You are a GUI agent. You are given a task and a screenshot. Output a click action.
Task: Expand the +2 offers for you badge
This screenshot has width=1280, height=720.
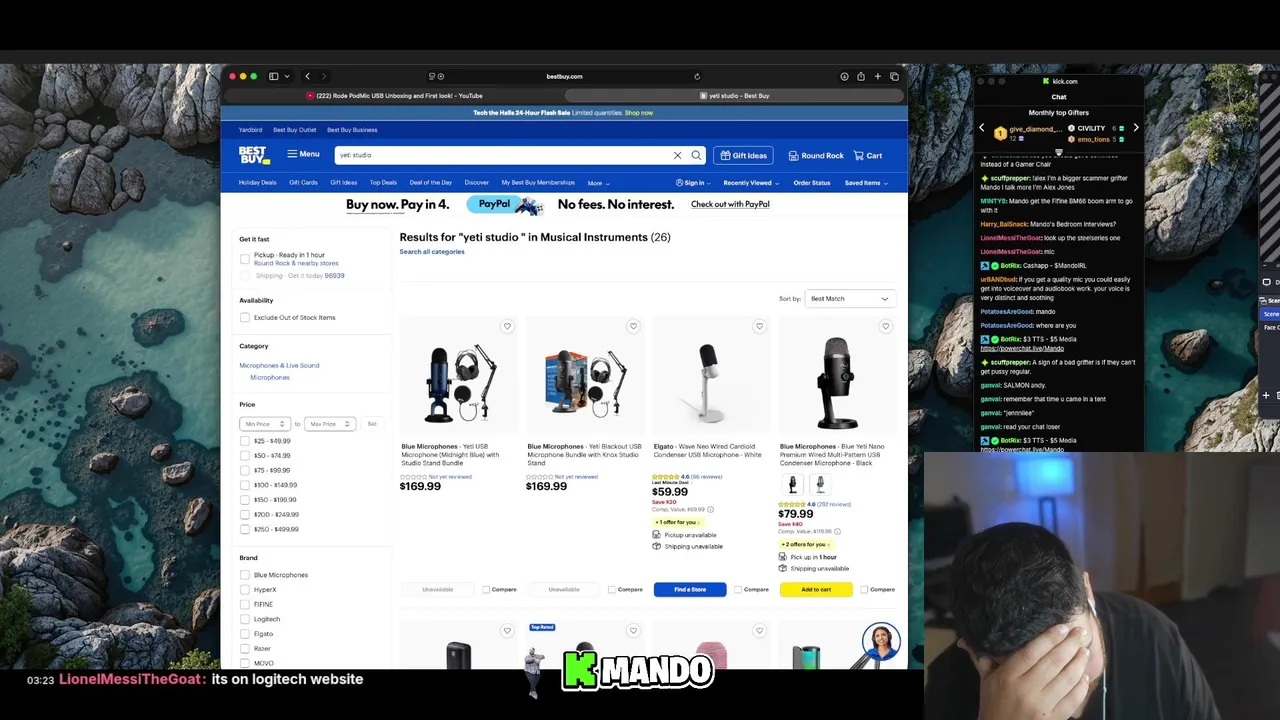806,544
